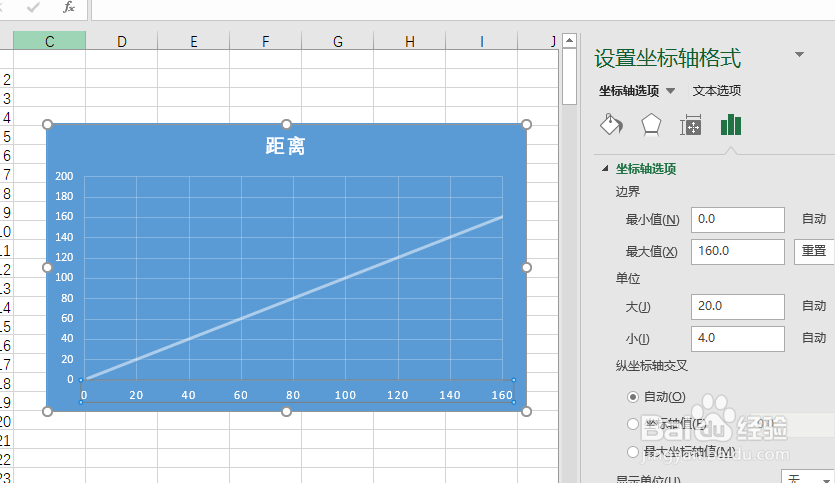835x483 pixels.
Task: Switch to the 文本选项 tab
Action: click(716, 91)
